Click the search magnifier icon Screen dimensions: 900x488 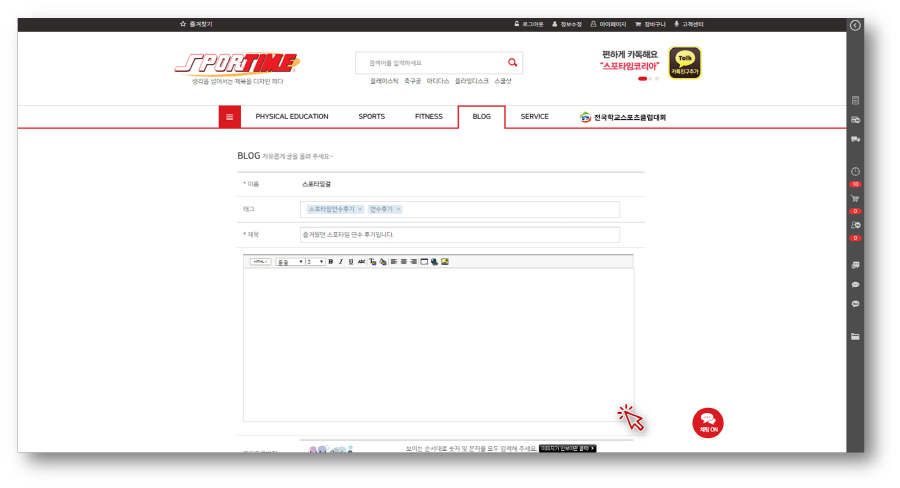(x=512, y=62)
